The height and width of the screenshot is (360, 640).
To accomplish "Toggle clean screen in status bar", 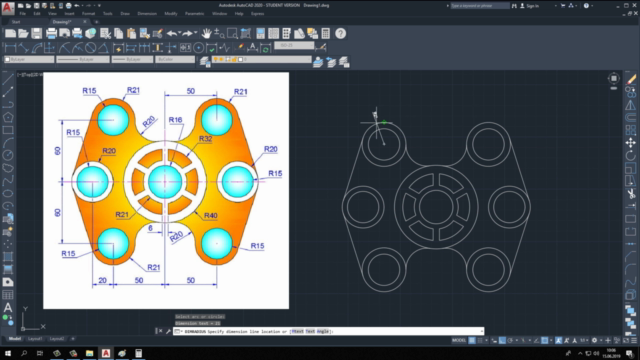I will coord(626,340).
